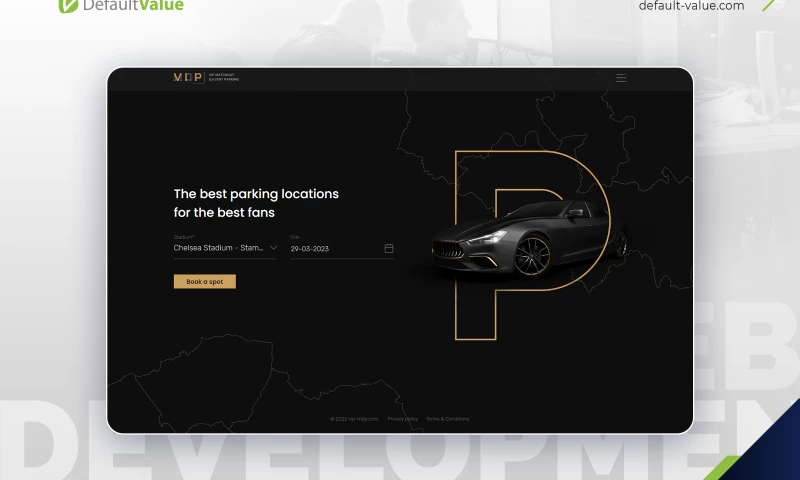800x480 pixels.
Task: Click the default-value.com text
Action: pyautogui.click(x=691, y=6)
